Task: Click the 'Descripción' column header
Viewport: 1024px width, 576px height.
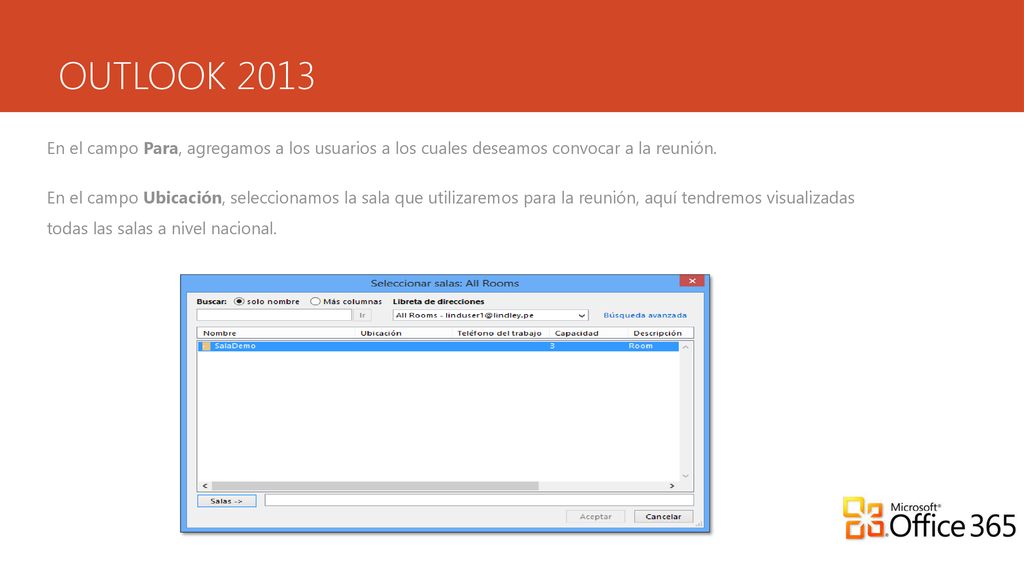Action: click(658, 333)
